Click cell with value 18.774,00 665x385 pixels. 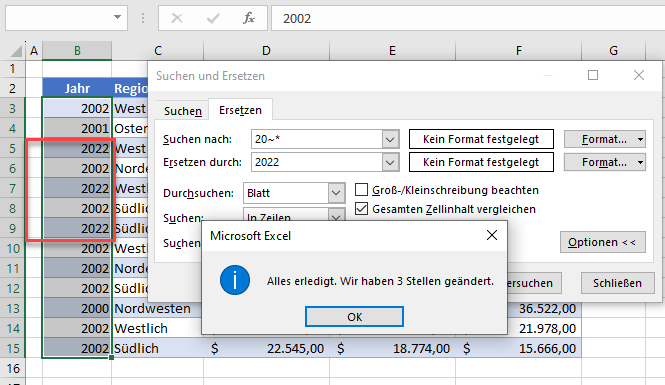tap(393, 348)
